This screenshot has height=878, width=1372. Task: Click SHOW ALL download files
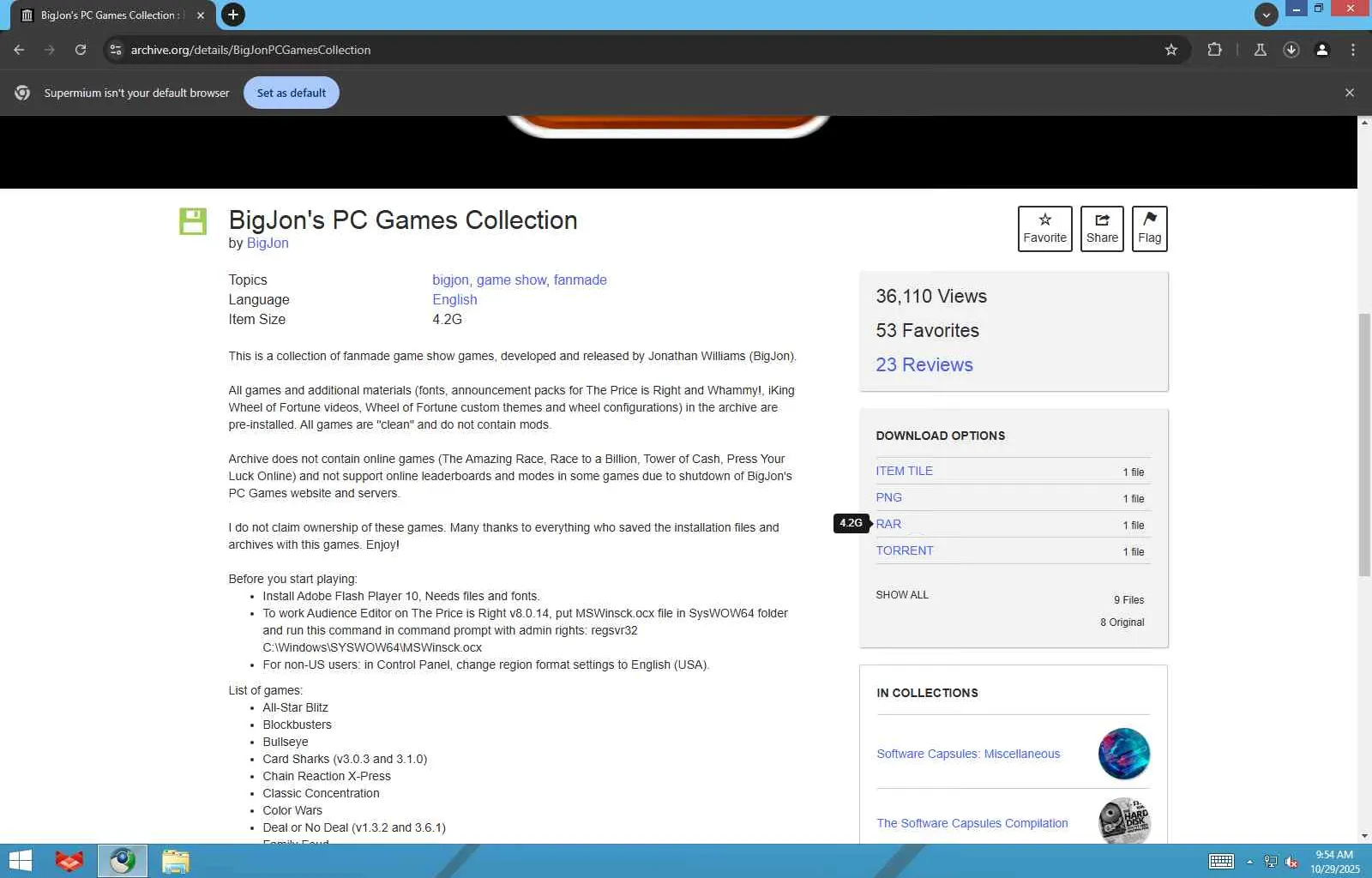(x=902, y=595)
